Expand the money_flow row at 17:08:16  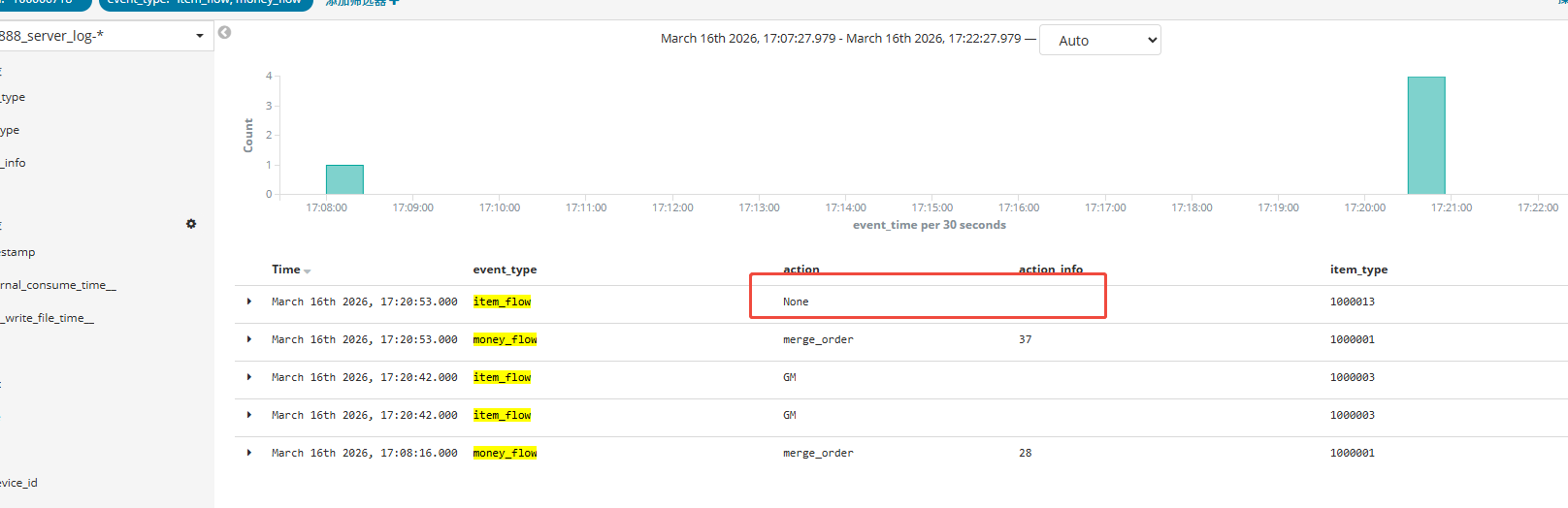pos(249,453)
